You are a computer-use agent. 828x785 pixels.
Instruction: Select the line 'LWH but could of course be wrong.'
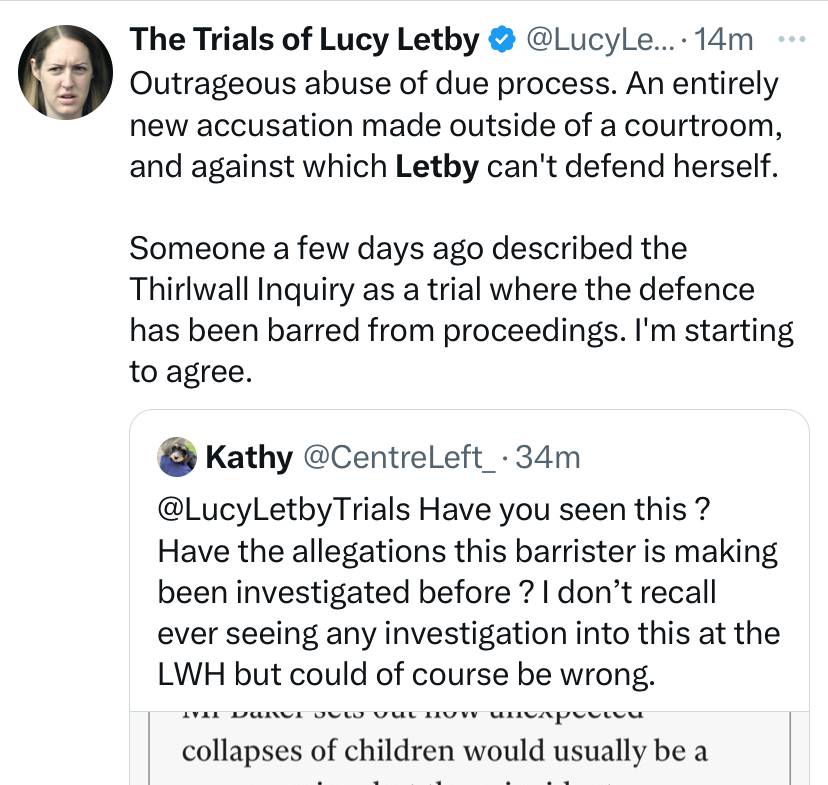pos(407,674)
